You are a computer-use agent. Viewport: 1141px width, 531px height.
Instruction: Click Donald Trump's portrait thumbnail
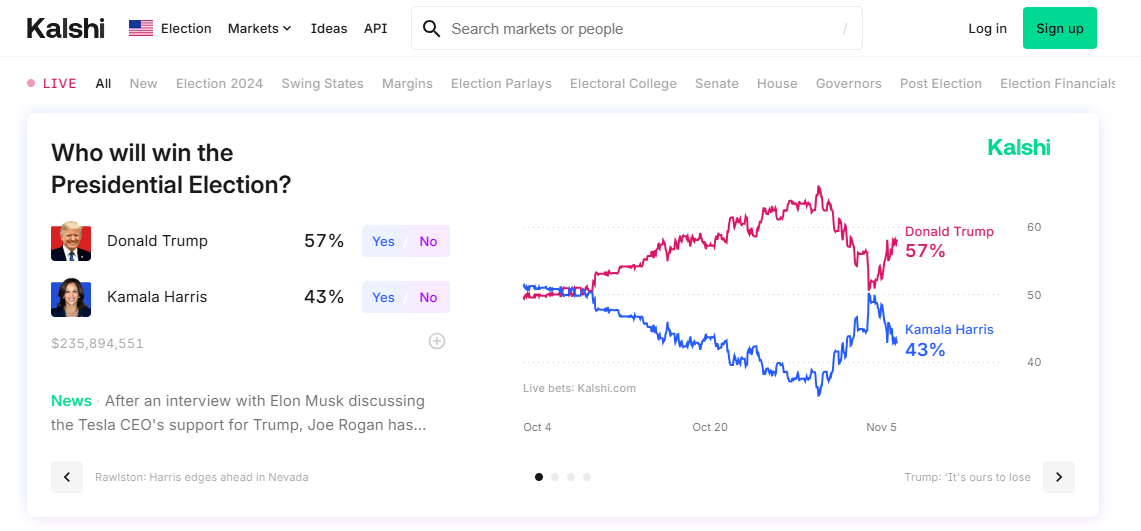pyautogui.click(x=71, y=241)
